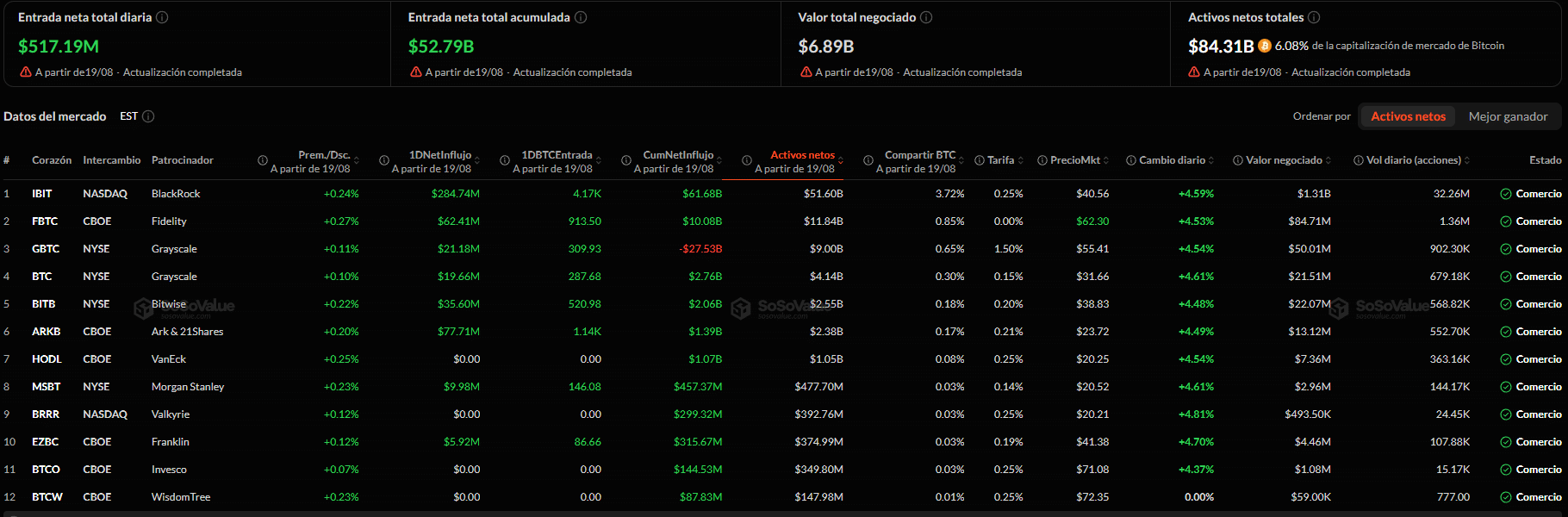
Task: Click info icon before Vol diario (acciones) header
Action: click(1359, 160)
